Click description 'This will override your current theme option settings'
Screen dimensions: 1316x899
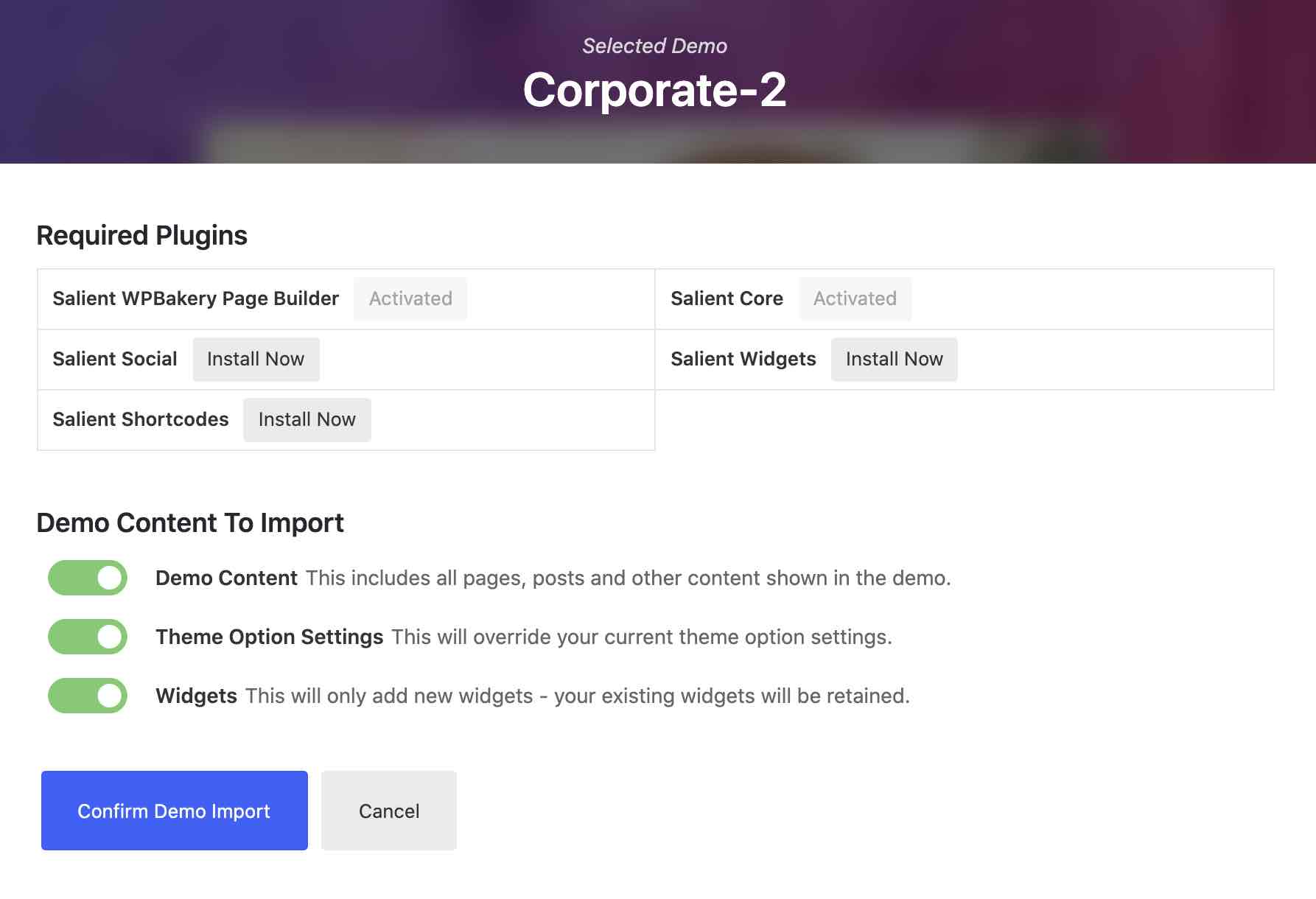click(642, 637)
